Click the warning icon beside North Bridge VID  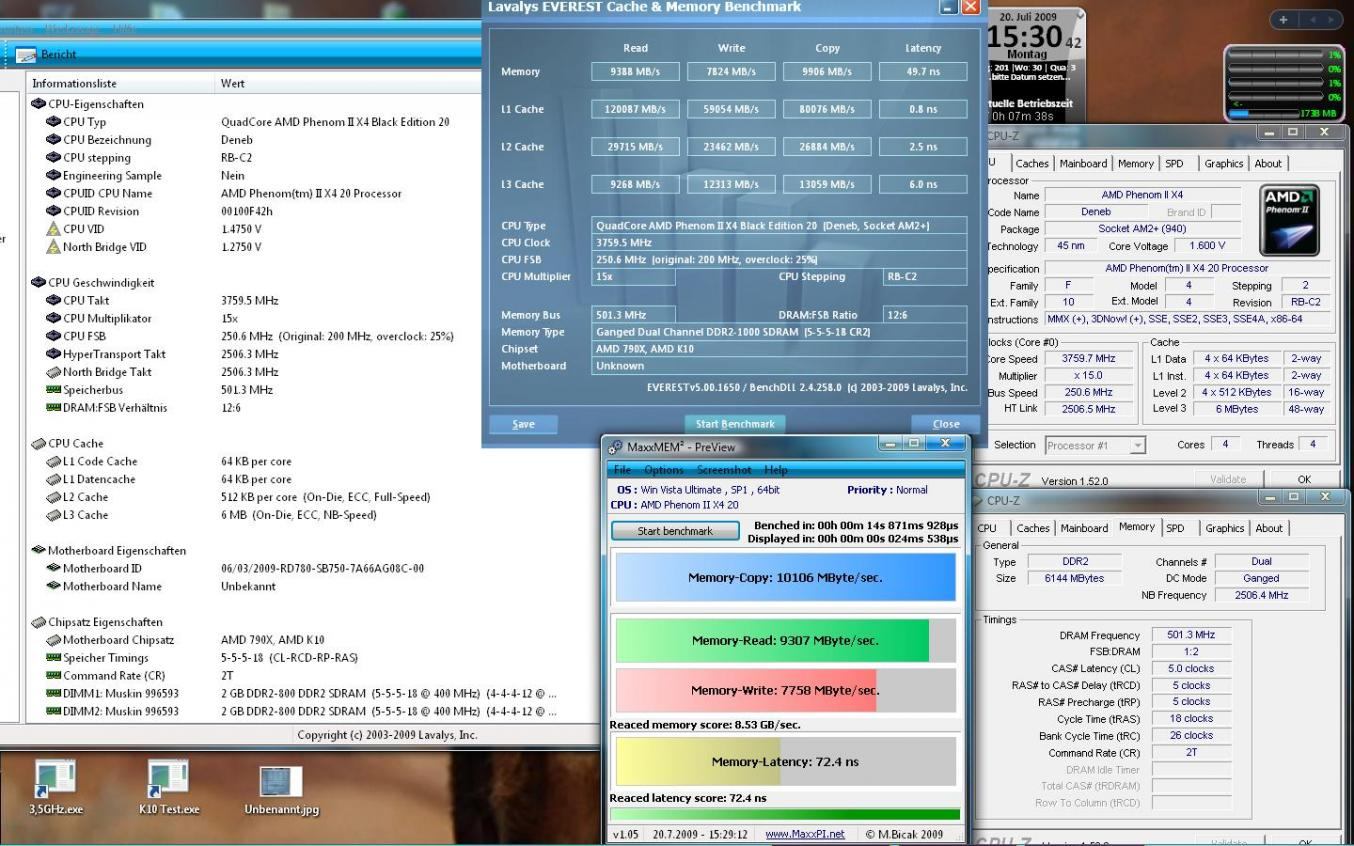(53, 247)
